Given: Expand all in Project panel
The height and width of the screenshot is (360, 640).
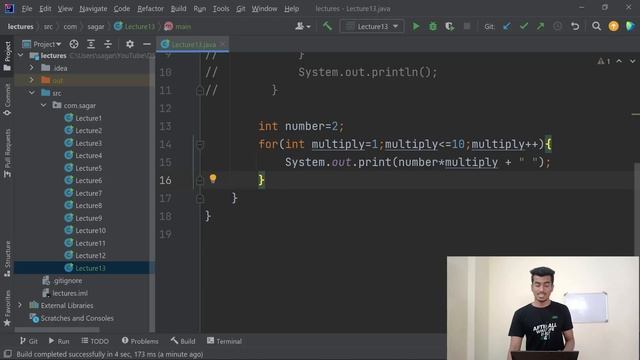Looking at the screenshot, I should point(91,44).
